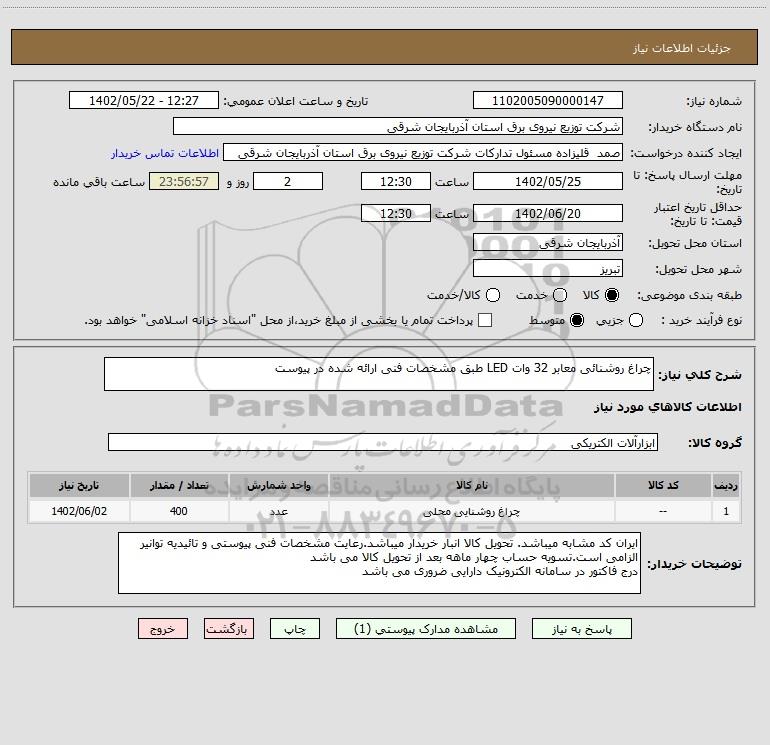Choose the متوسط purchase type radio
The height and width of the screenshot is (745, 770).
[577, 320]
